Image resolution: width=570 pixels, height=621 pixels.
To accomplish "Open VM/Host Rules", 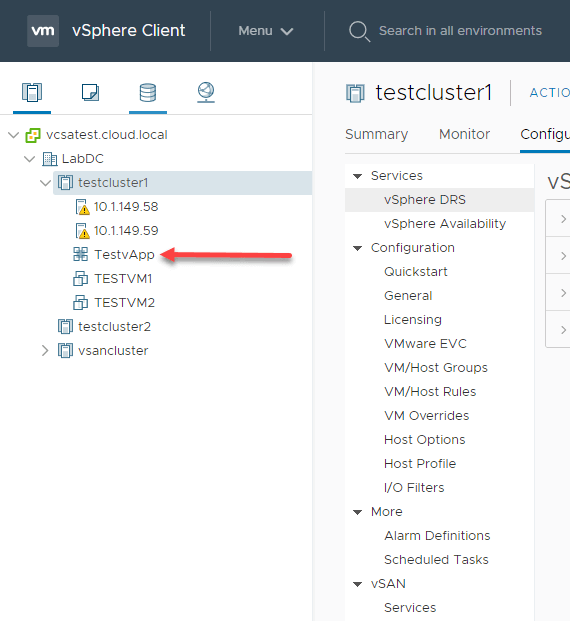I will tap(430, 392).
